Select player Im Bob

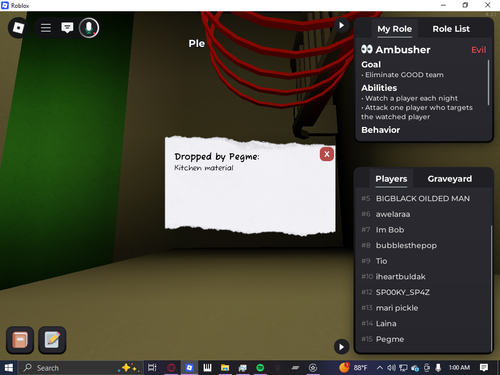tap(422, 230)
